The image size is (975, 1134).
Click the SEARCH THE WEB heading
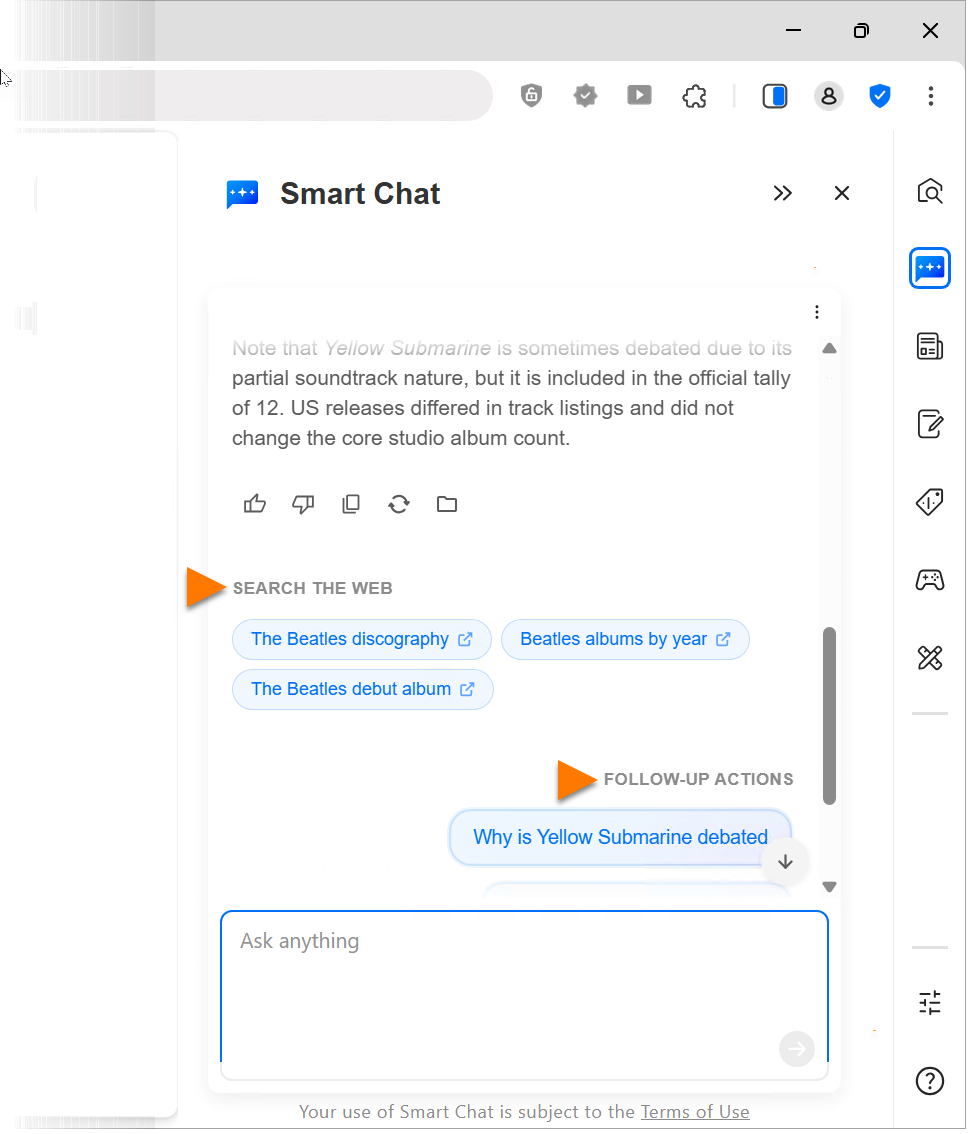[x=312, y=588]
